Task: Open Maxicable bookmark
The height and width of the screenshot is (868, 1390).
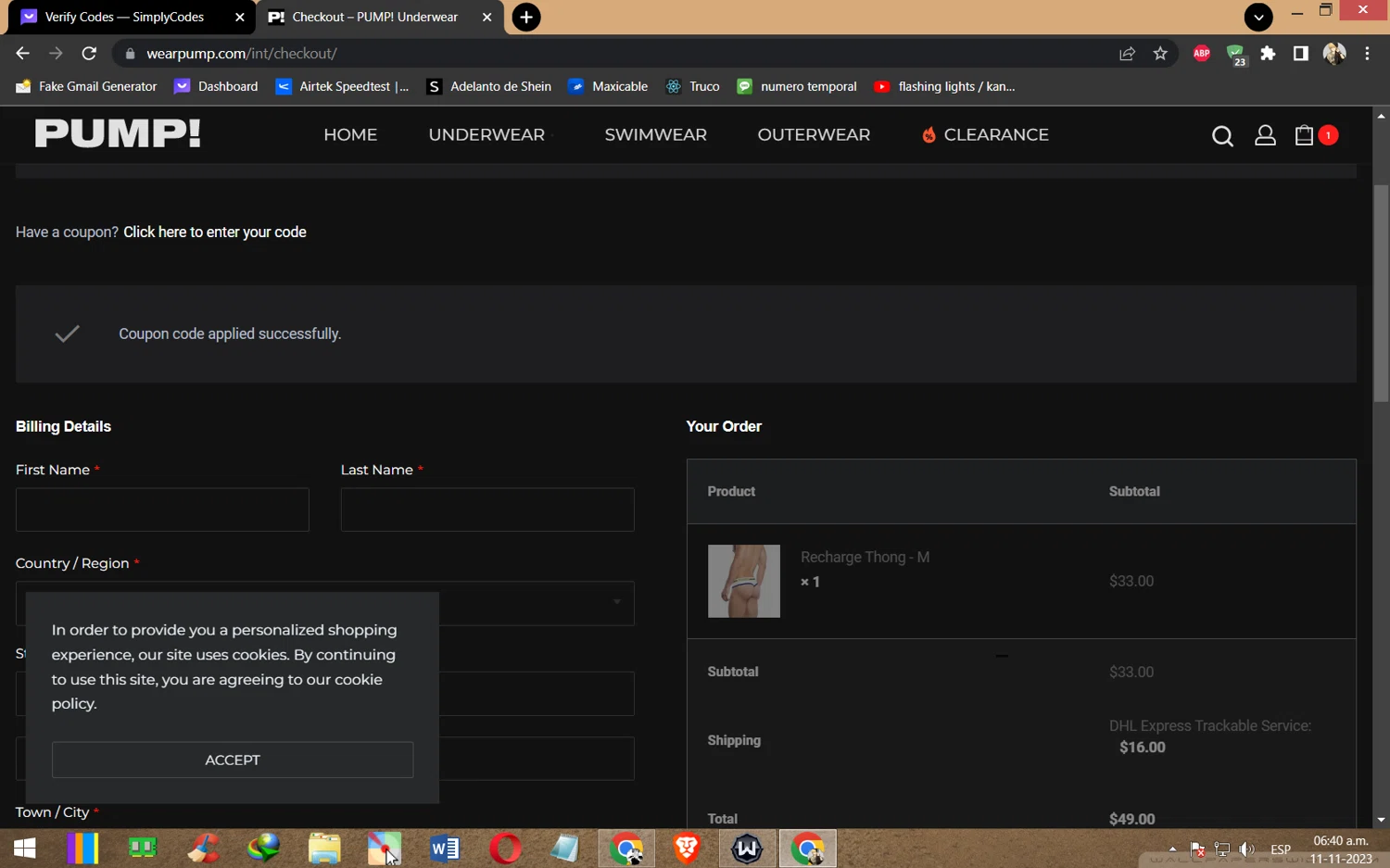Action: pyautogui.click(x=609, y=86)
